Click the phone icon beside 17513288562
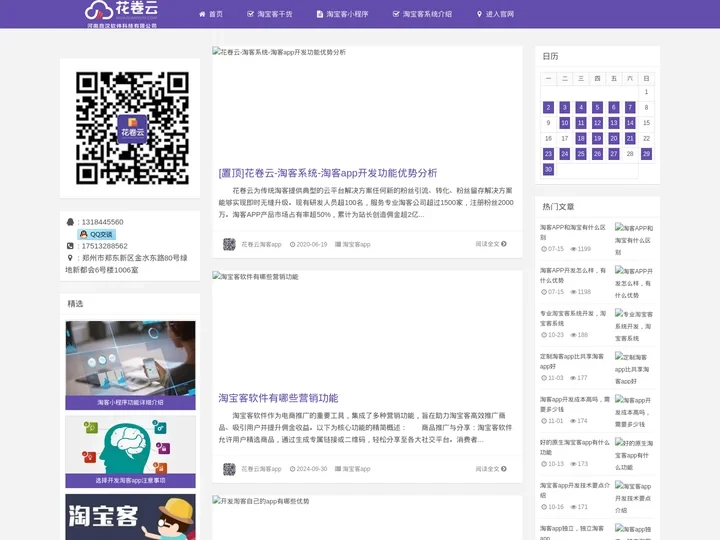720x540 pixels. click(x=70, y=246)
